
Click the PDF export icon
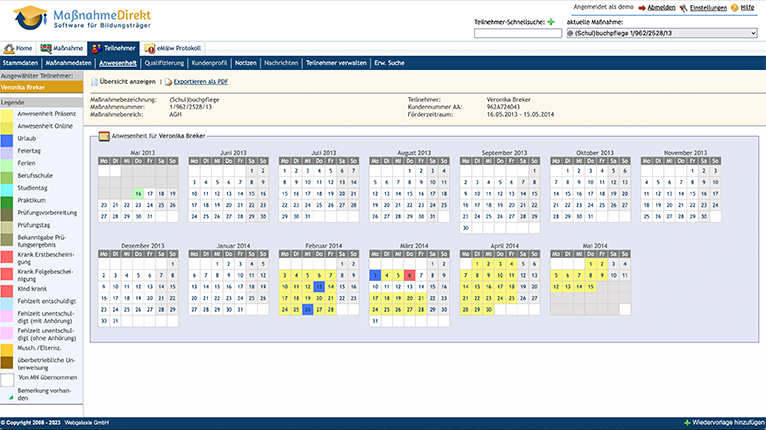click(x=168, y=82)
